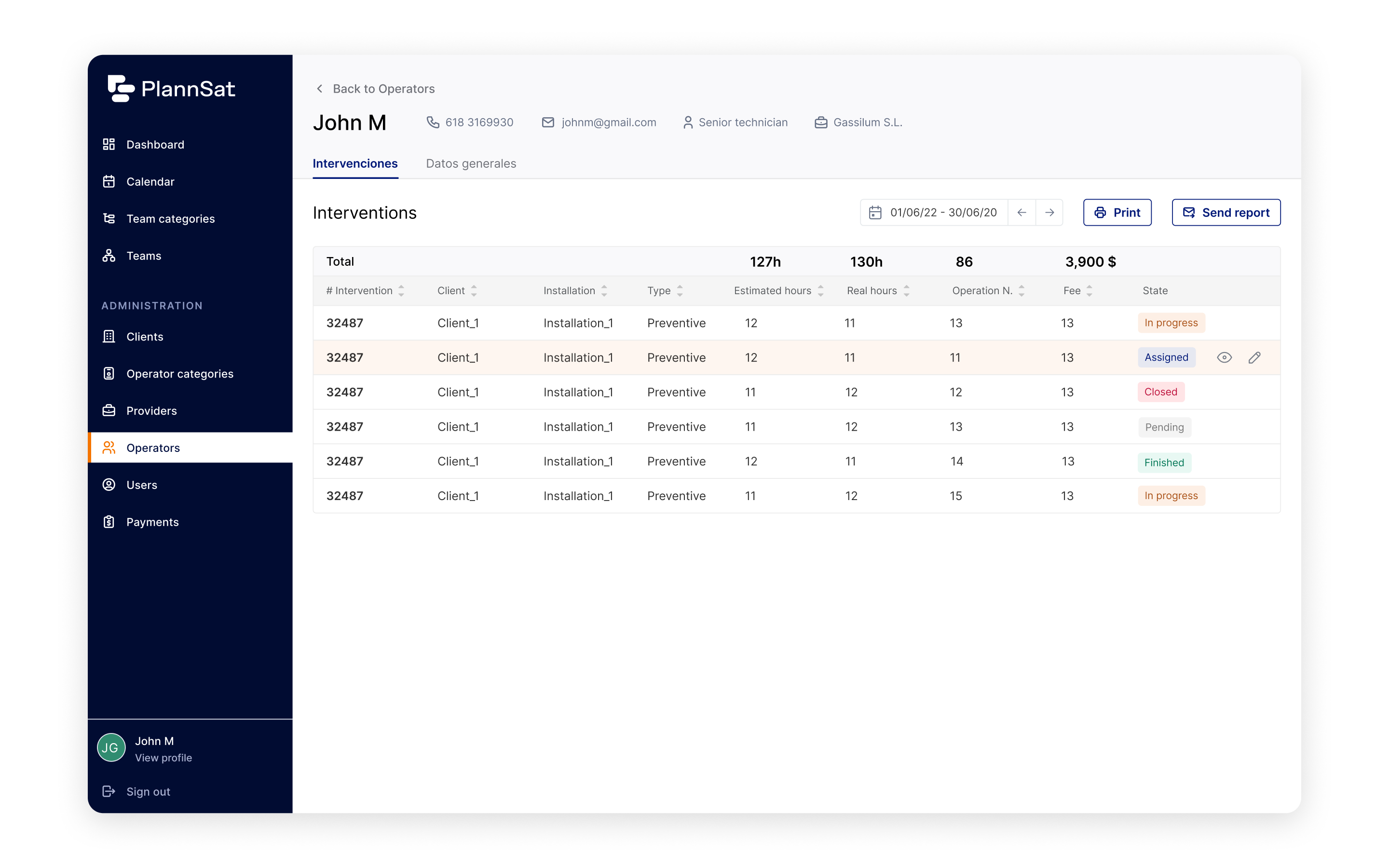Click the pencil edit icon on Assigned row
The width and height of the screenshot is (1389, 868).
coord(1254,358)
